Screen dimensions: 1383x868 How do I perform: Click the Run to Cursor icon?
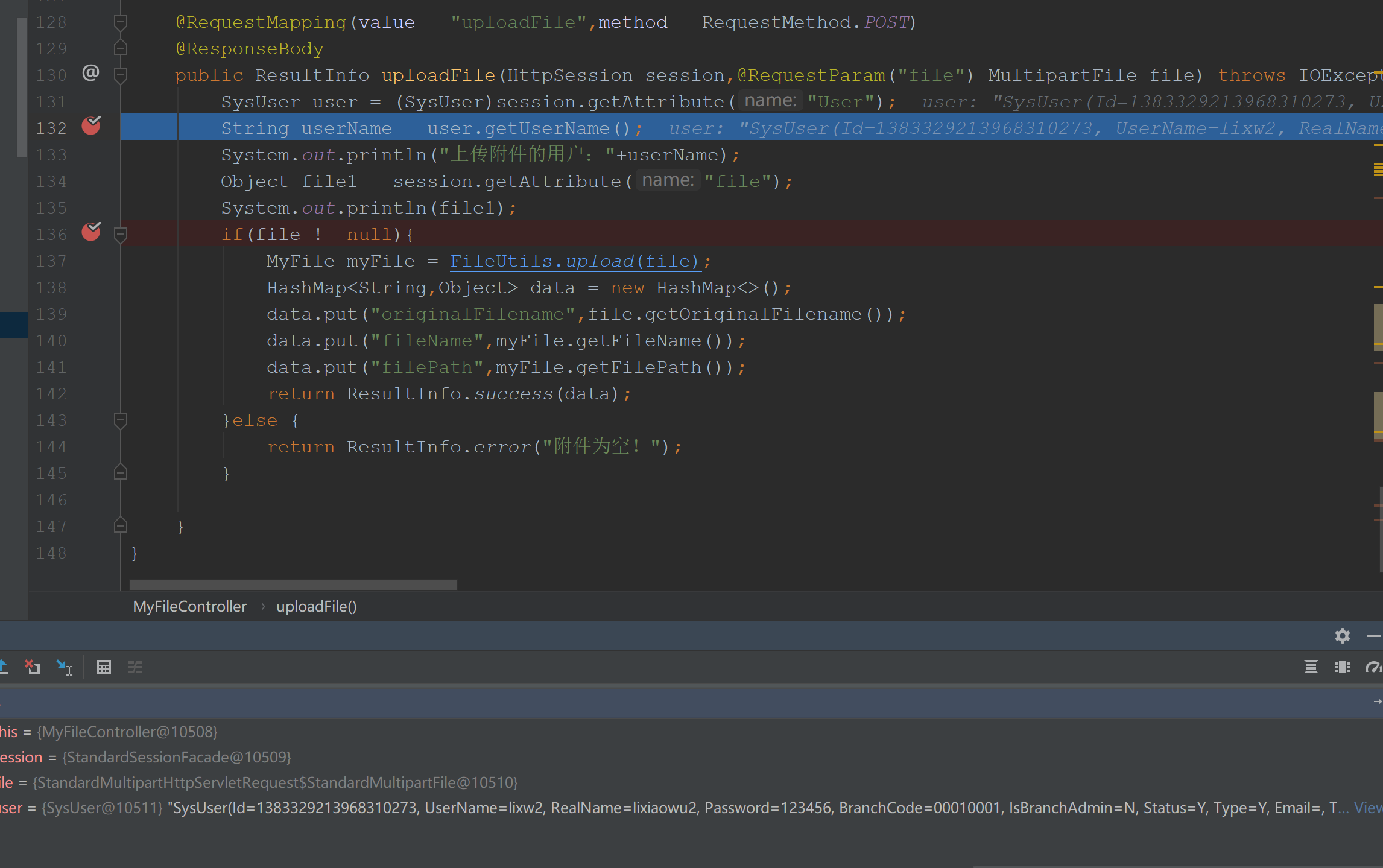pyautogui.click(x=64, y=667)
